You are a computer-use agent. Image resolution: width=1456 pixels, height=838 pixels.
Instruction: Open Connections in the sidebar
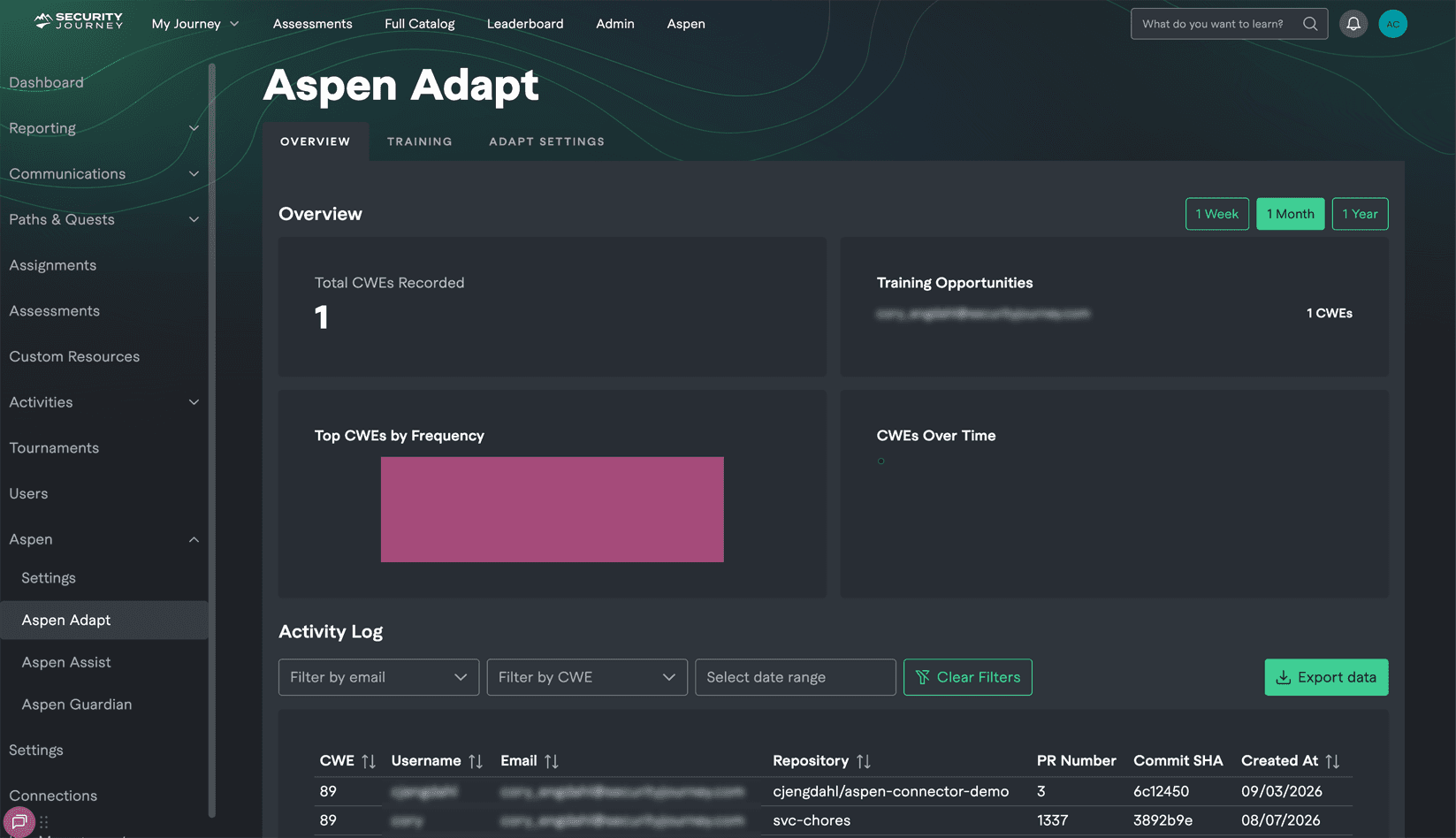tap(53, 796)
